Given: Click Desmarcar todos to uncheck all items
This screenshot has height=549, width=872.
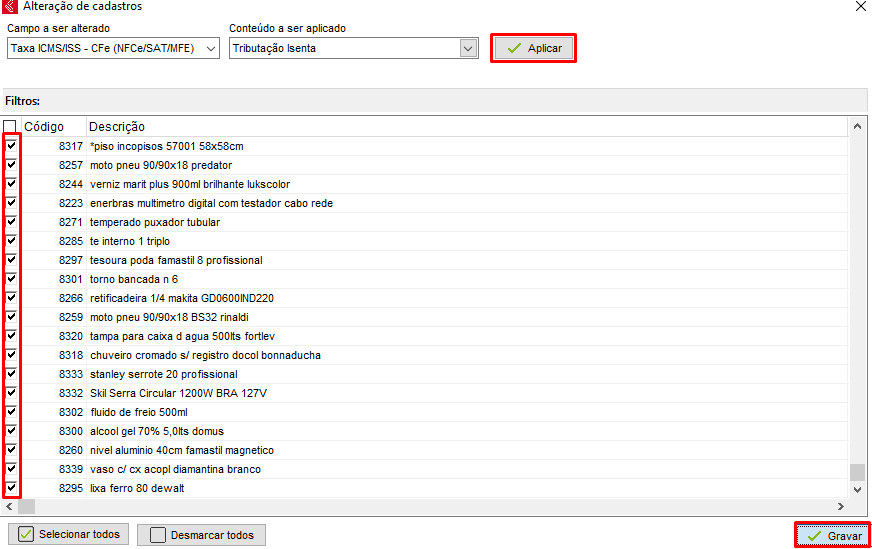Looking at the screenshot, I should 201,535.
